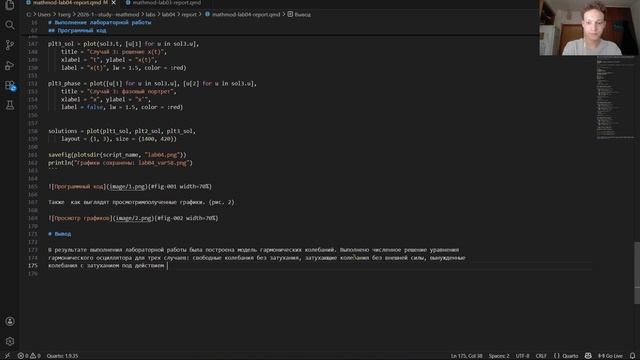This screenshot has height=360, width=640.
Task: Click the label = false line
Action: [122, 107]
